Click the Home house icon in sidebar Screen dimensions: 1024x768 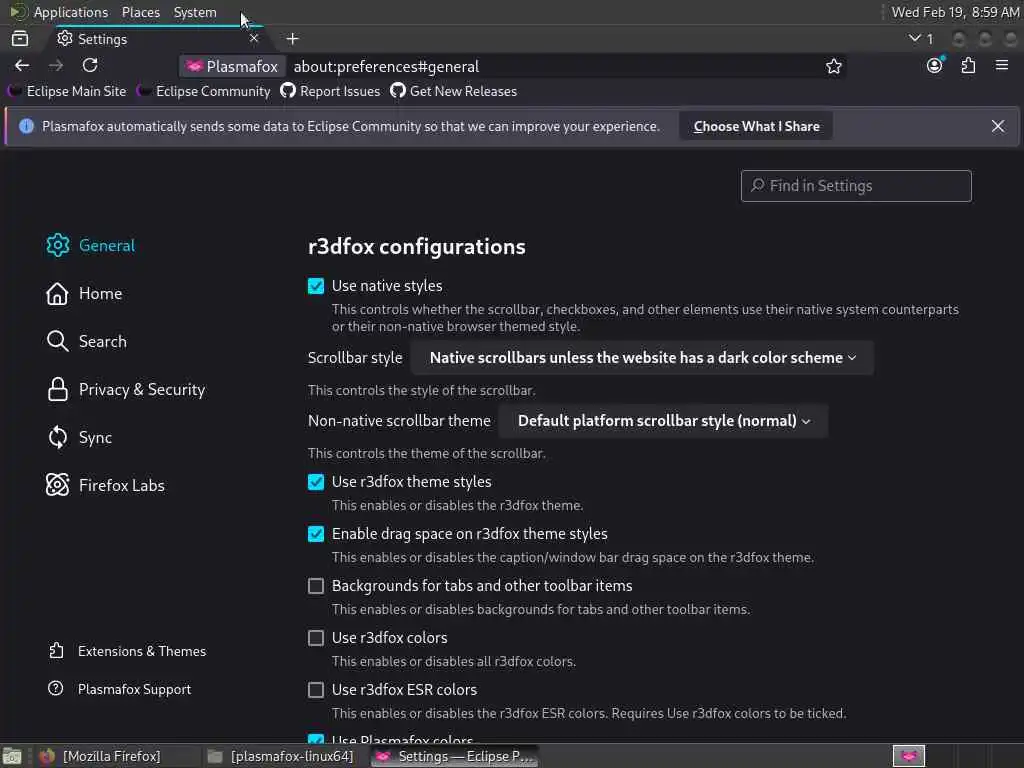(x=57, y=293)
